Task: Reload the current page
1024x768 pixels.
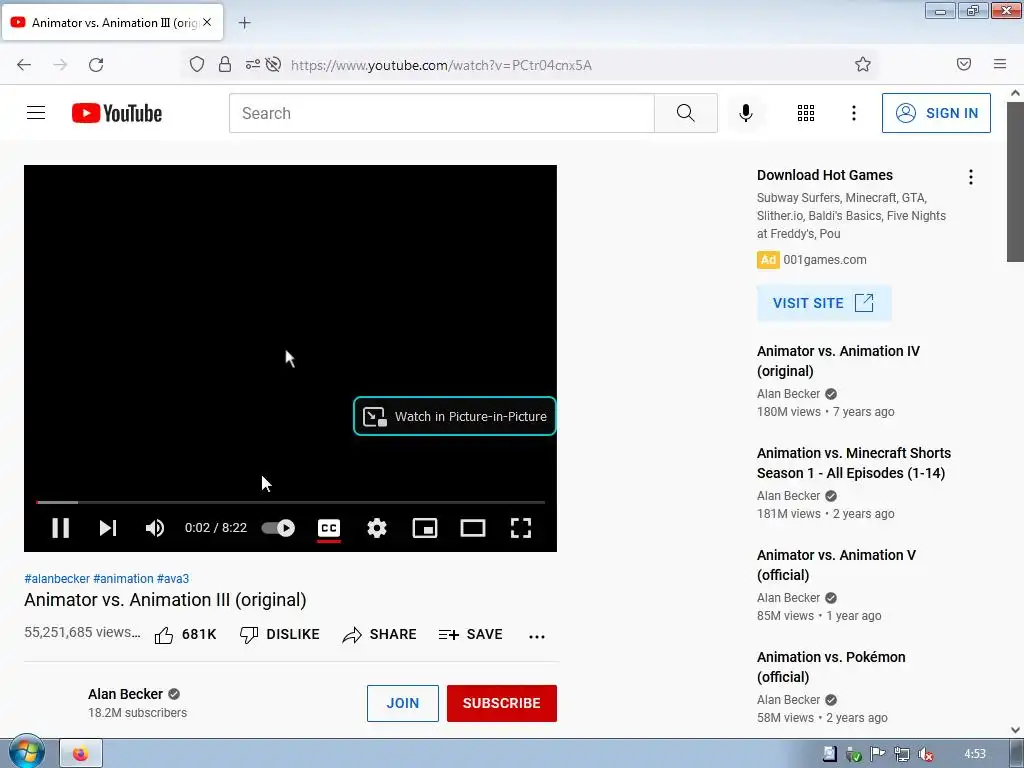Action: click(96, 65)
